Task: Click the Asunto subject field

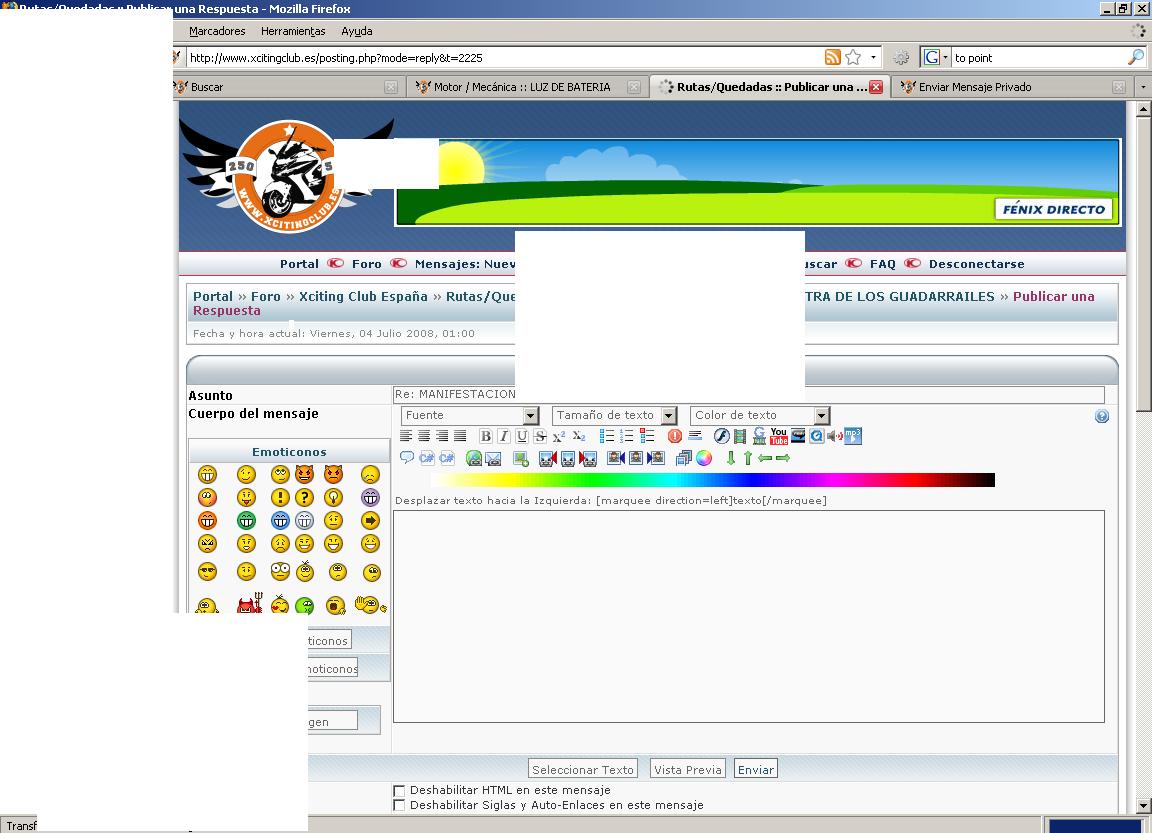Action: click(749, 394)
